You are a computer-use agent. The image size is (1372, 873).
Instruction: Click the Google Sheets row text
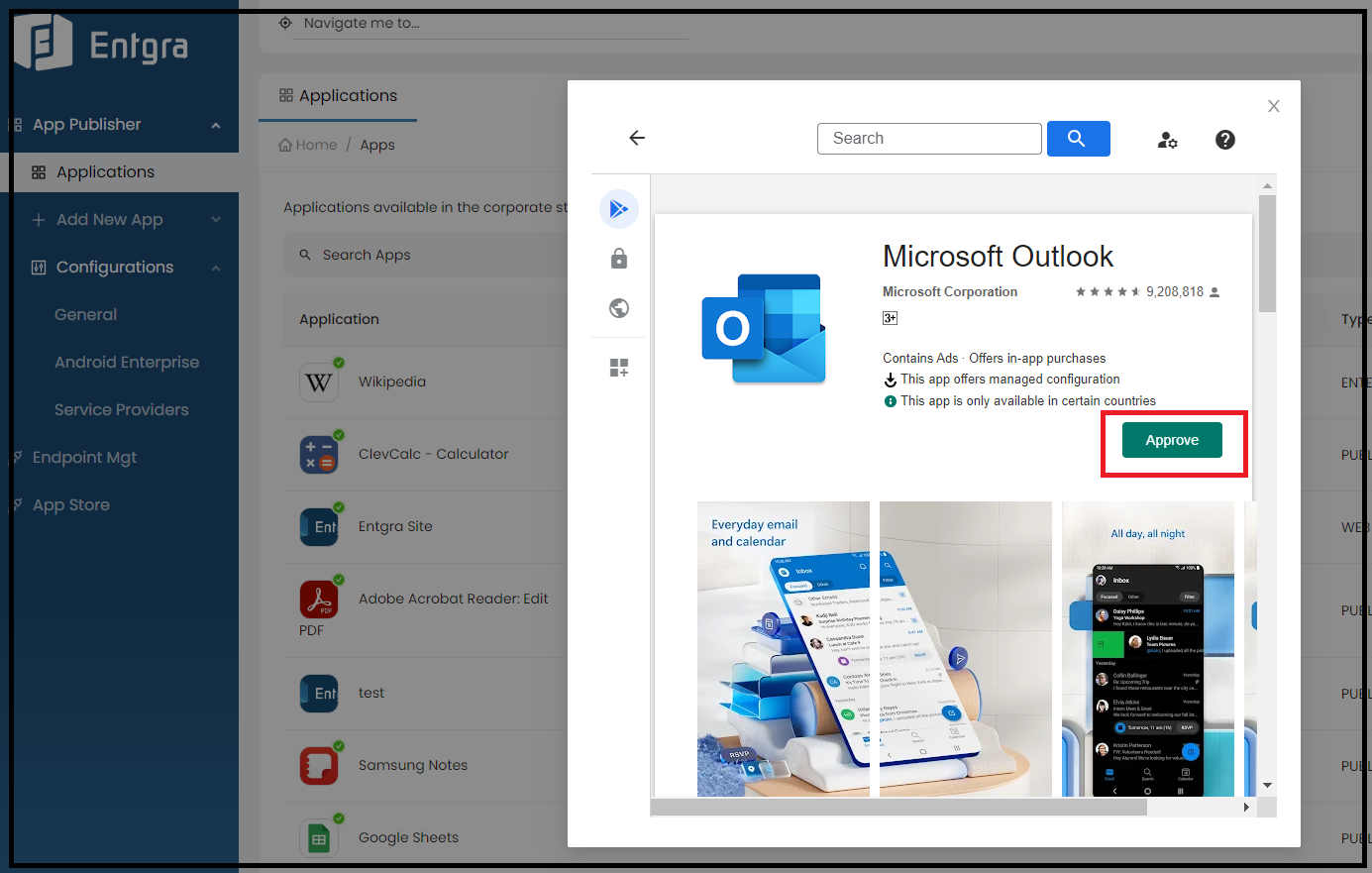pyautogui.click(x=408, y=837)
